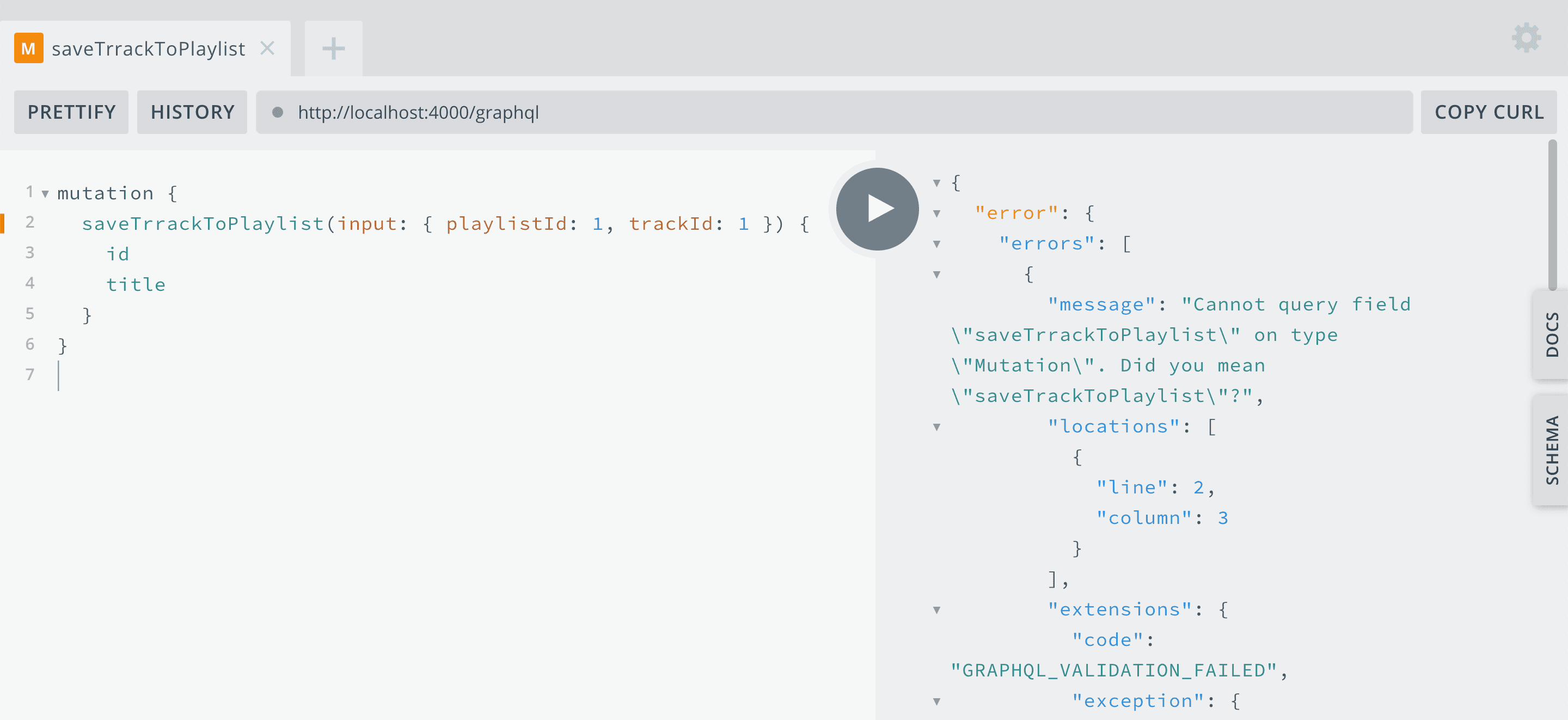Screen dimensions: 1568x720
Task: Click the saveTrrackToPlaylist field in editor
Action: (x=203, y=223)
